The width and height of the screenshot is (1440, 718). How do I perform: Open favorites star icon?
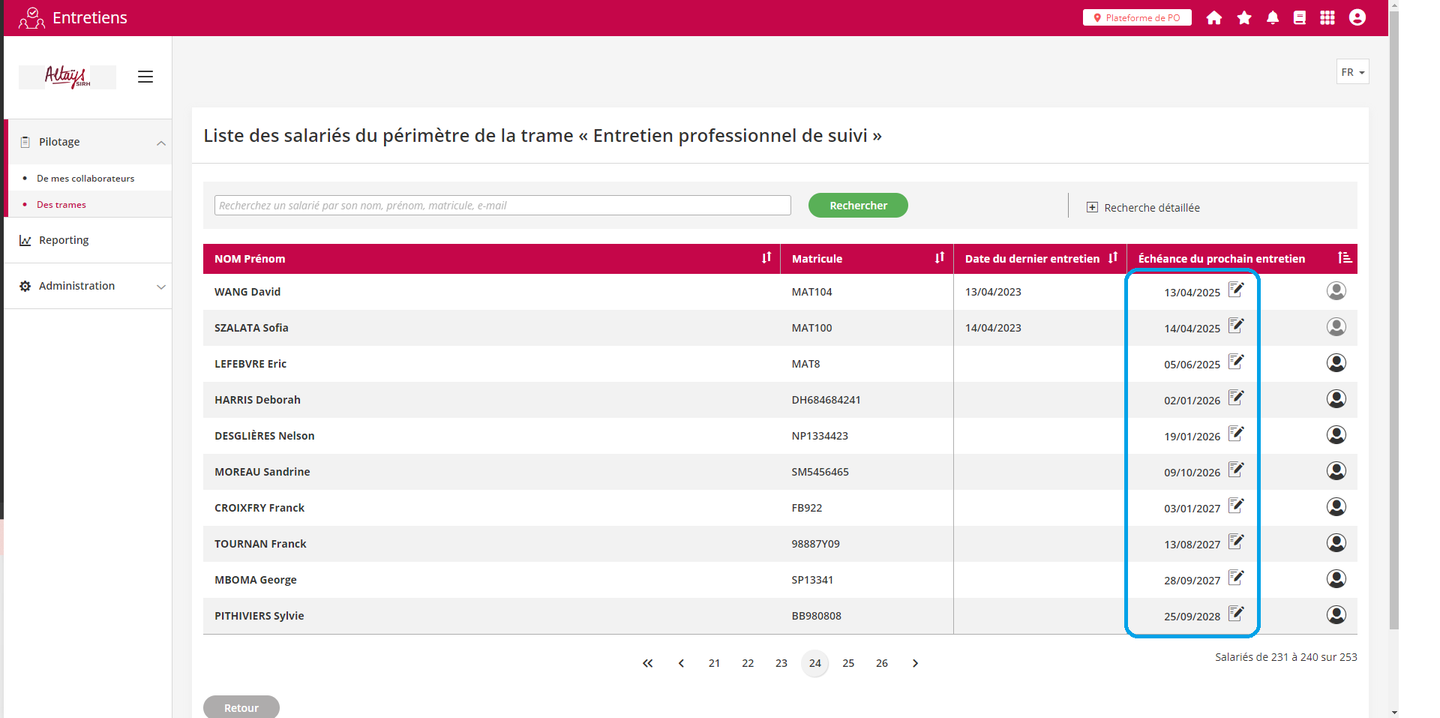coord(1244,18)
